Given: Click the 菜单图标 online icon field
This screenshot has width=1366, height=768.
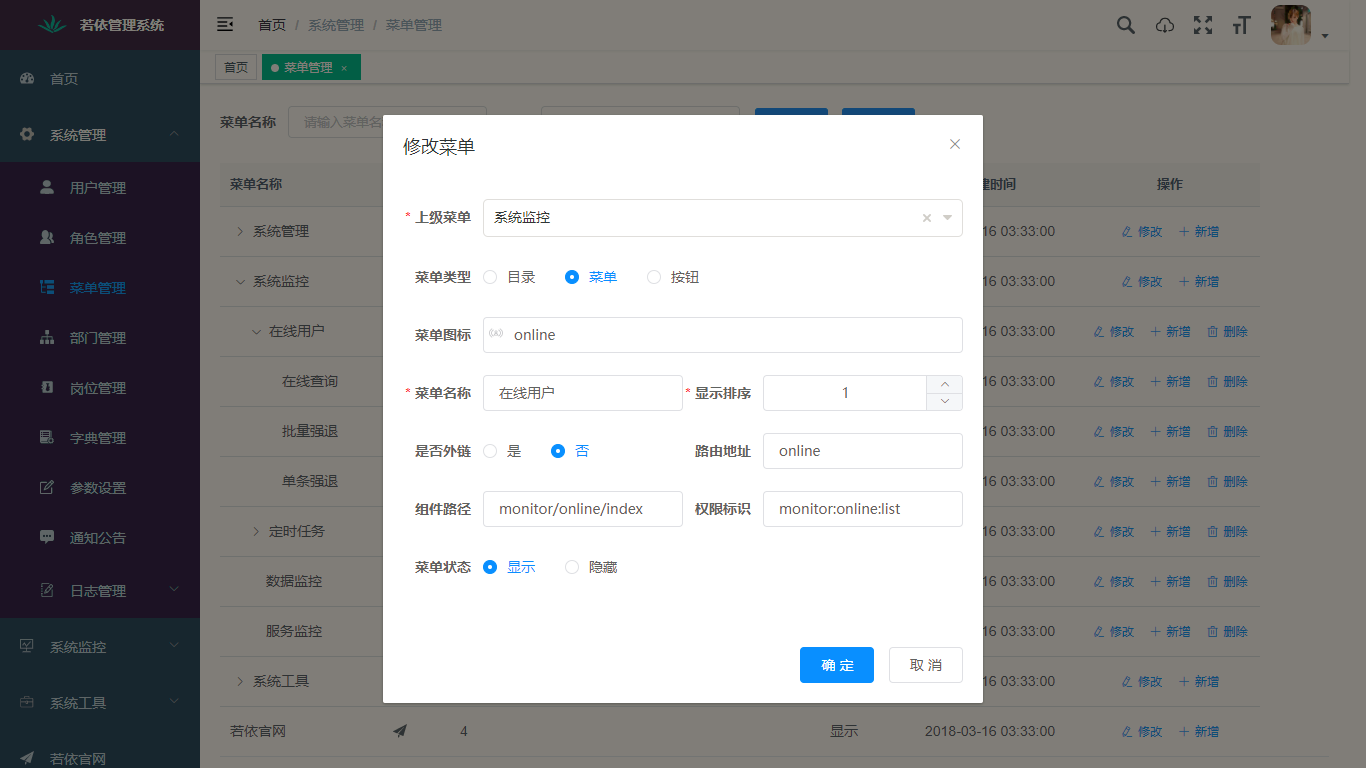Looking at the screenshot, I should (x=723, y=335).
